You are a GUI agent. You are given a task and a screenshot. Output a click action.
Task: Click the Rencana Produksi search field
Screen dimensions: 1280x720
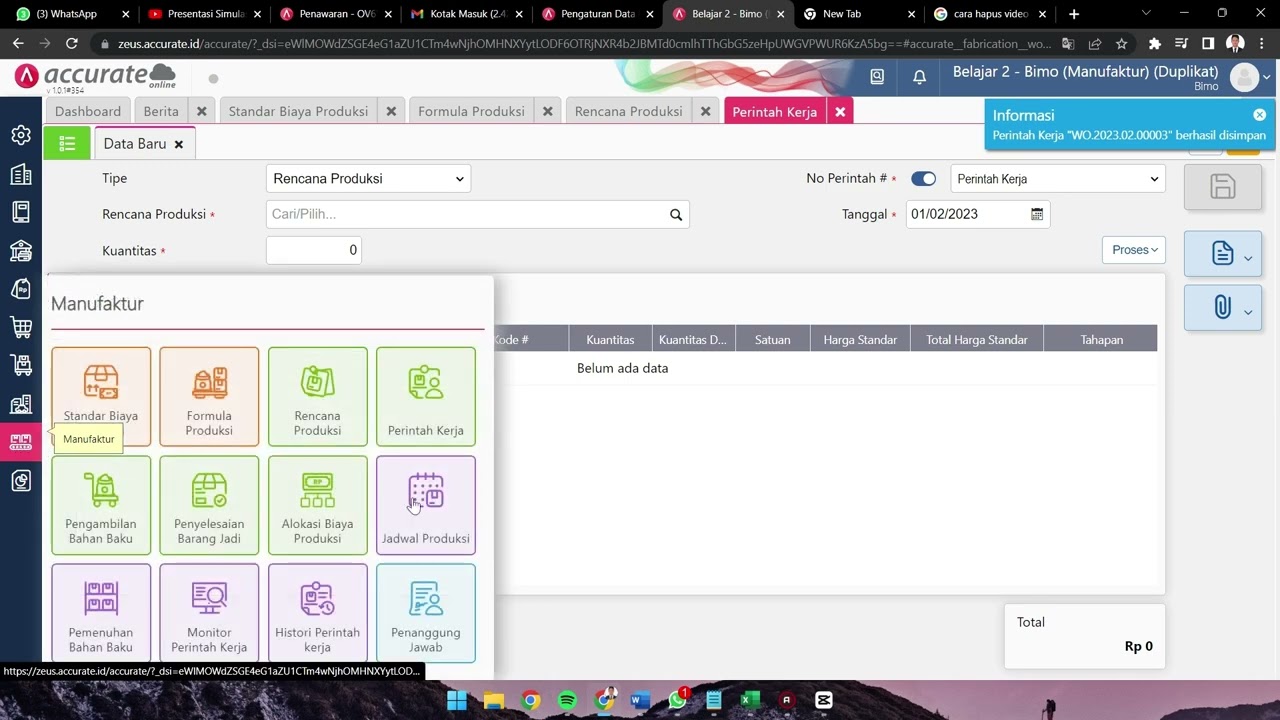click(477, 215)
